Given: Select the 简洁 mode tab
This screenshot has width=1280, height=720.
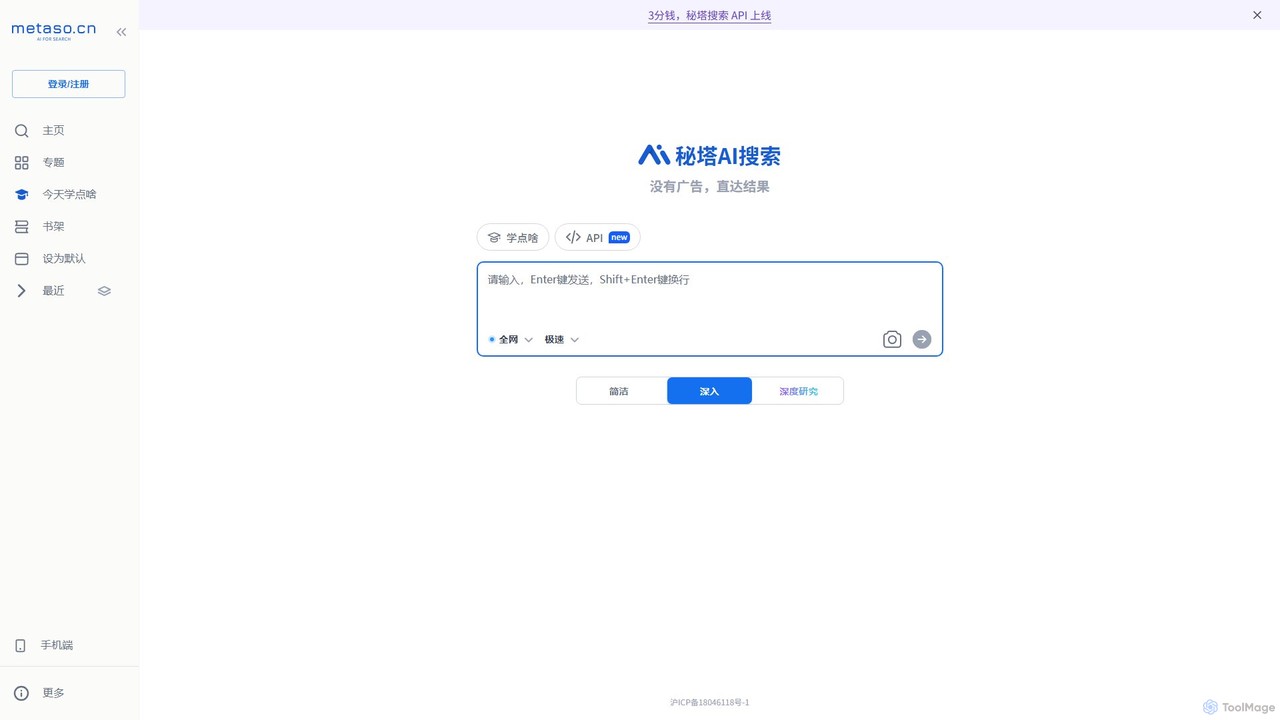Looking at the screenshot, I should tap(620, 391).
